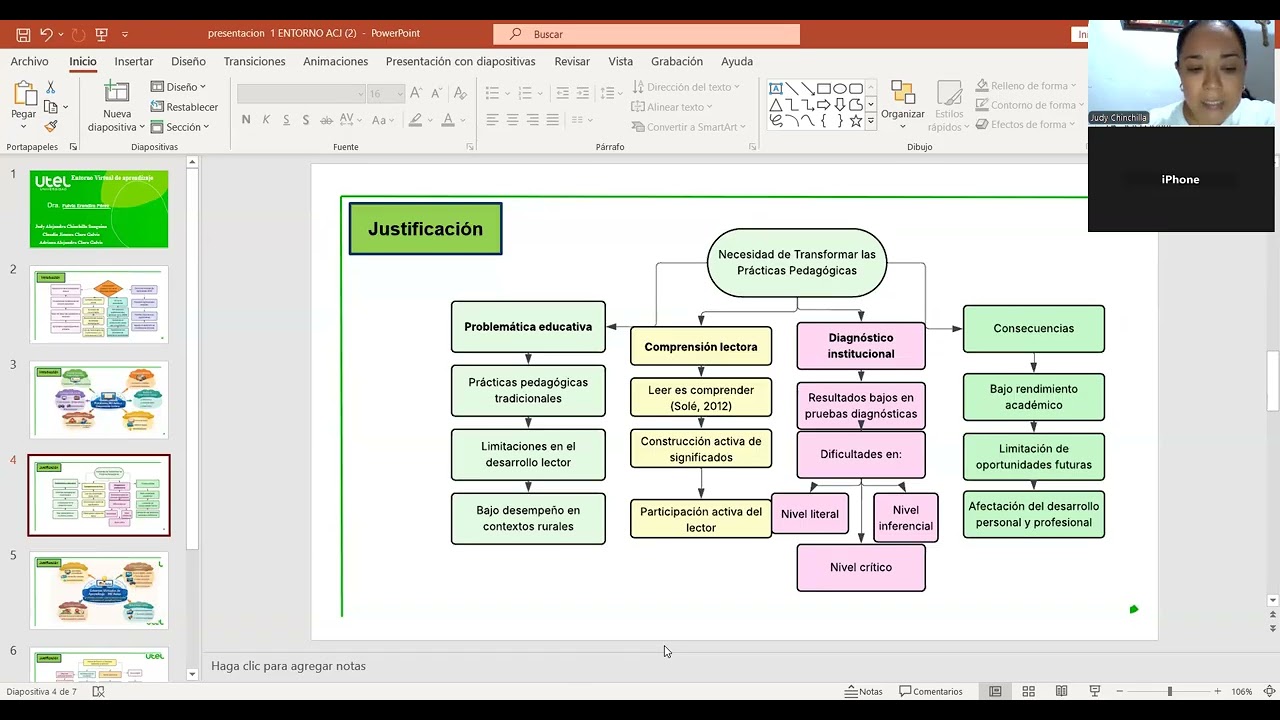Click the Pegar clipboard icon
Screen dimensions: 1280x720
click(x=24, y=95)
